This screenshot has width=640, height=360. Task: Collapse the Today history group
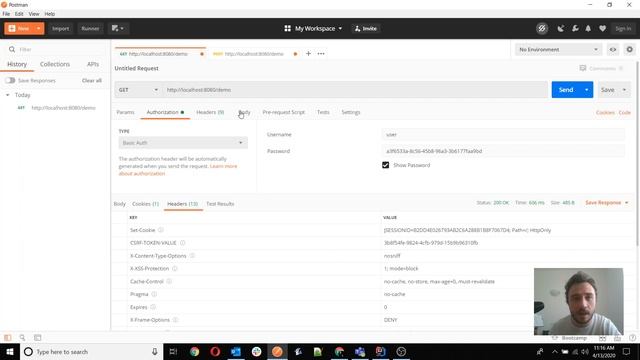7,95
